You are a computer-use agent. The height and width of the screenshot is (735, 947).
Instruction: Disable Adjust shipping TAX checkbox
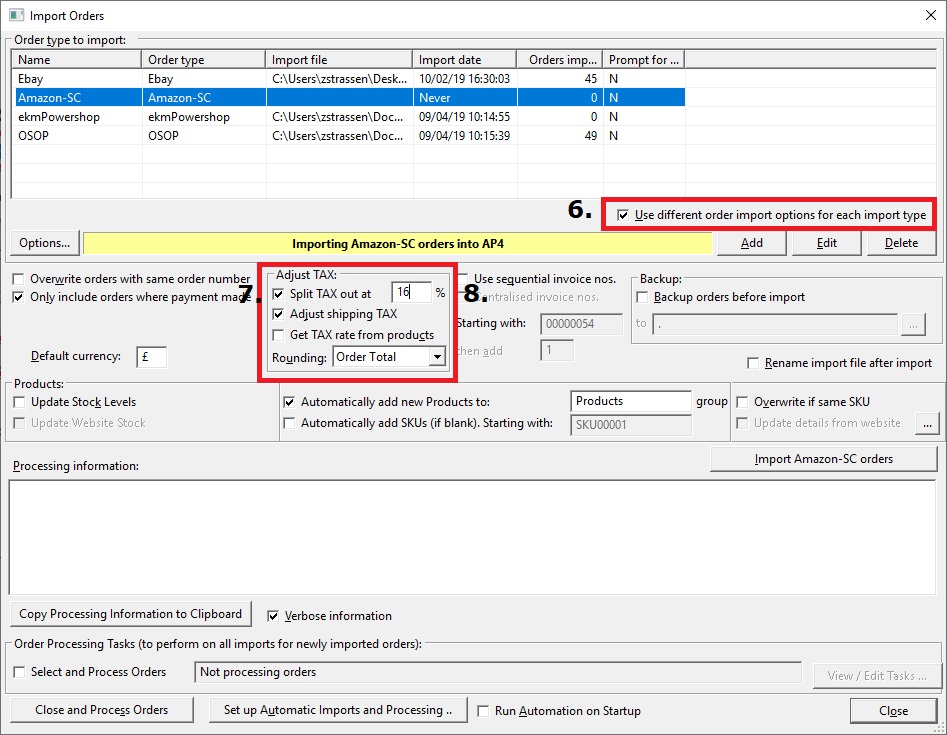[278, 314]
